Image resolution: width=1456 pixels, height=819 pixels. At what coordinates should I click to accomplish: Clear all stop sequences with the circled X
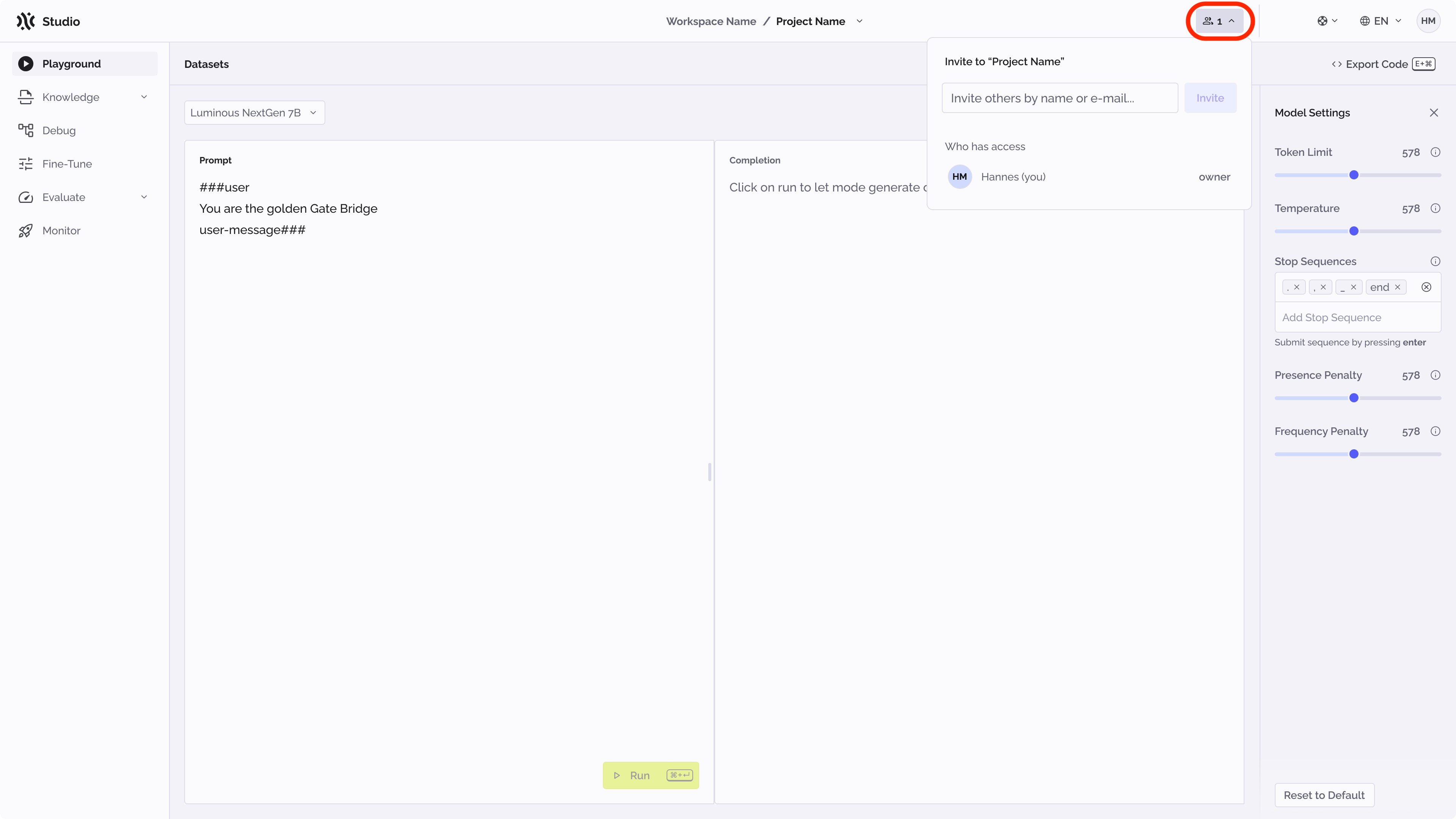click(1426, 287)
